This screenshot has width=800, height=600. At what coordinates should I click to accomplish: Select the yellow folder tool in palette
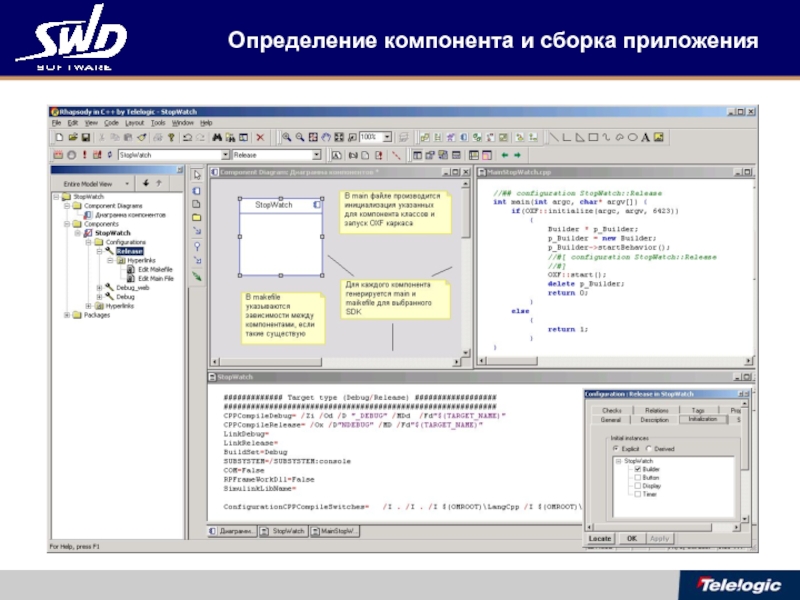click(197, 217)
